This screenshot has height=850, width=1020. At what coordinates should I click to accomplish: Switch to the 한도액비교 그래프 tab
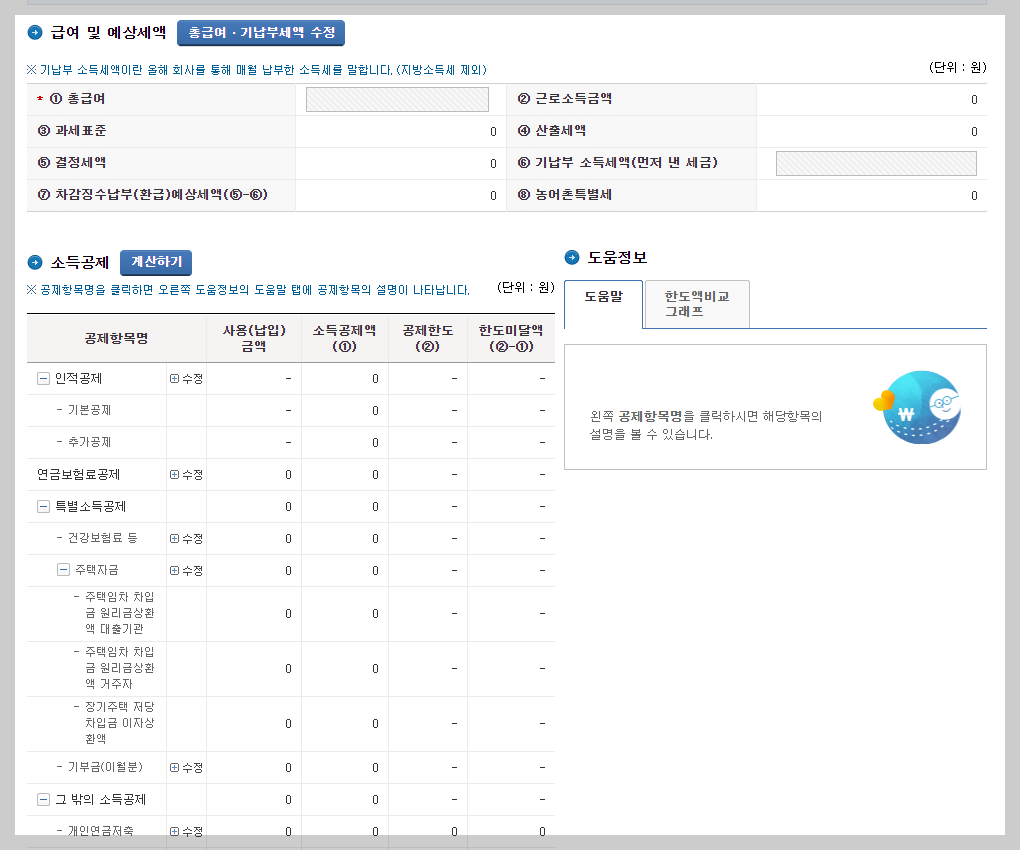[696, 303]
